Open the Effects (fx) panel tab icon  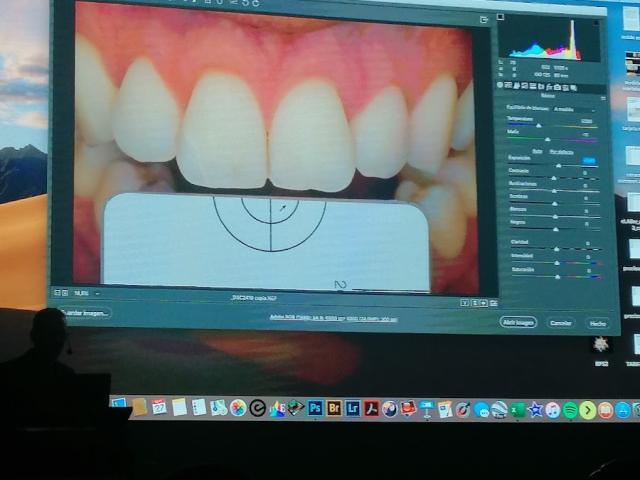[x=549, y=87]
